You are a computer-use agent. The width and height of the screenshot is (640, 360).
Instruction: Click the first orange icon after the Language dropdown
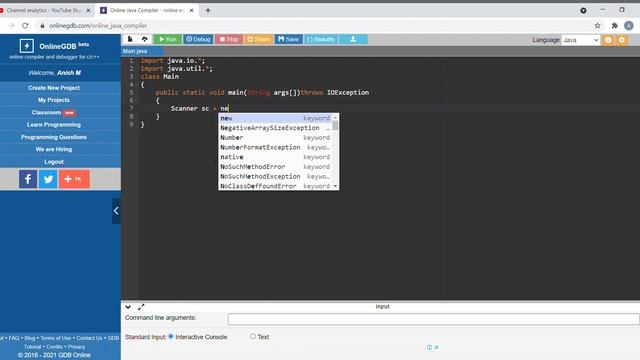[x=608, y=40]
